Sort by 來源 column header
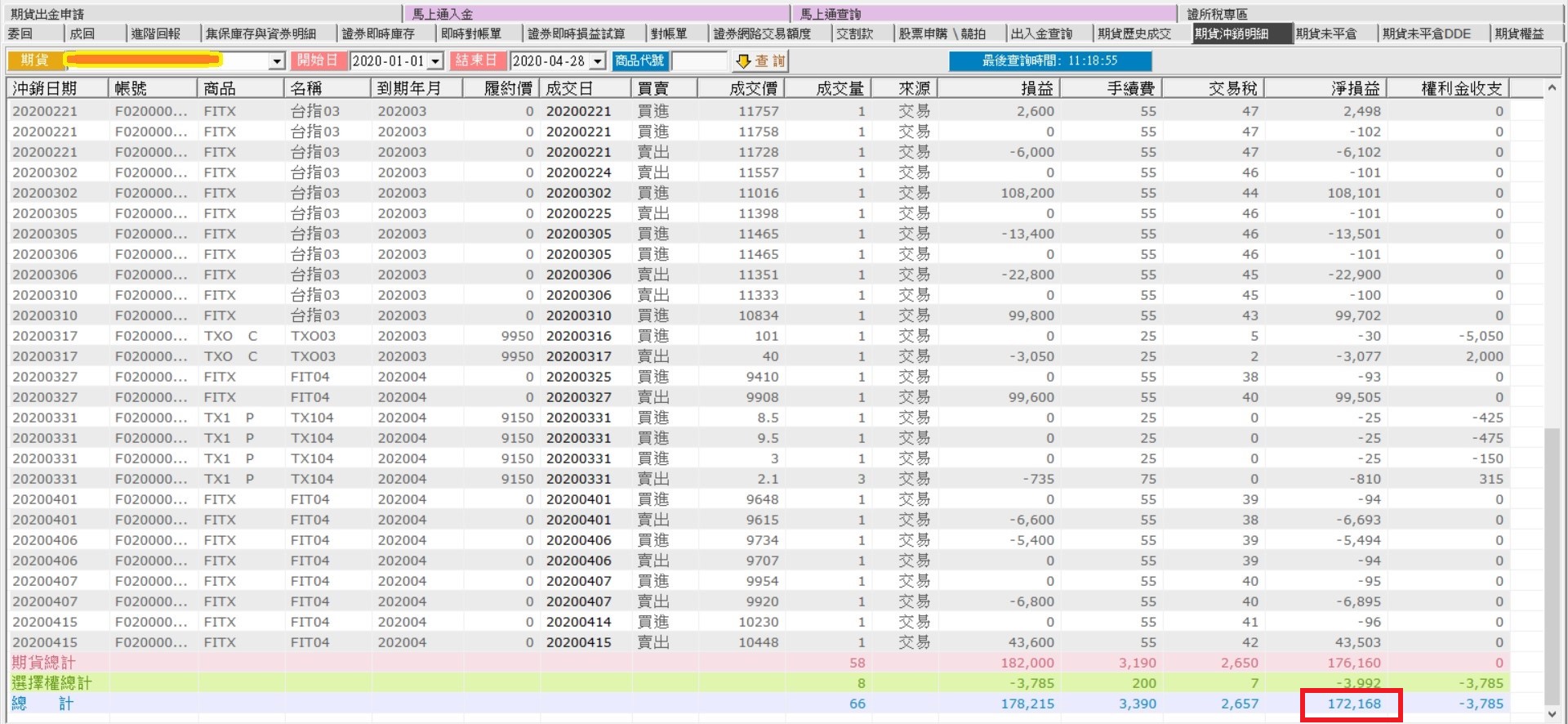Image resolution: width=1568 pixels, height=724 pixels. pyautogui.click(x=904, y=88)
